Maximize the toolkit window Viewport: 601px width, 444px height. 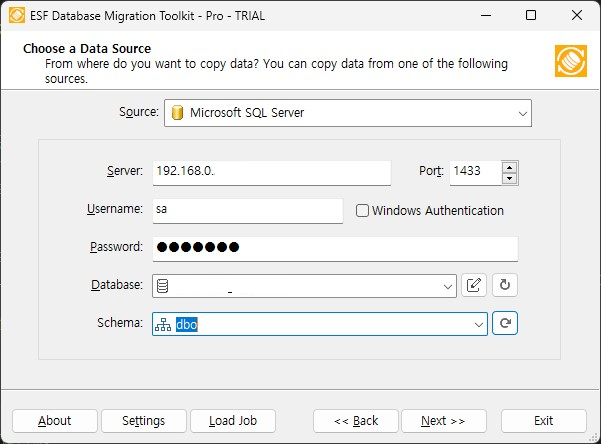click(x=531, y=15)
